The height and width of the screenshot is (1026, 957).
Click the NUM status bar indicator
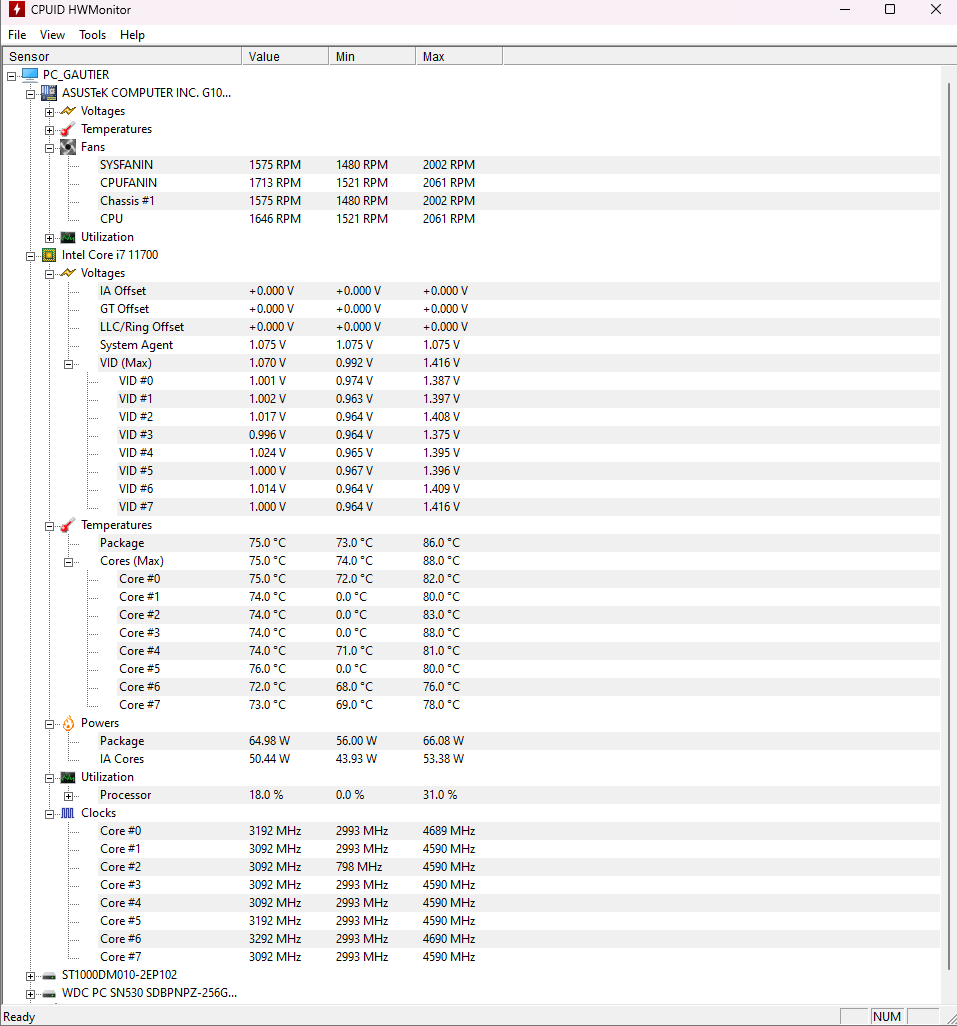(x=886, y=1016)
